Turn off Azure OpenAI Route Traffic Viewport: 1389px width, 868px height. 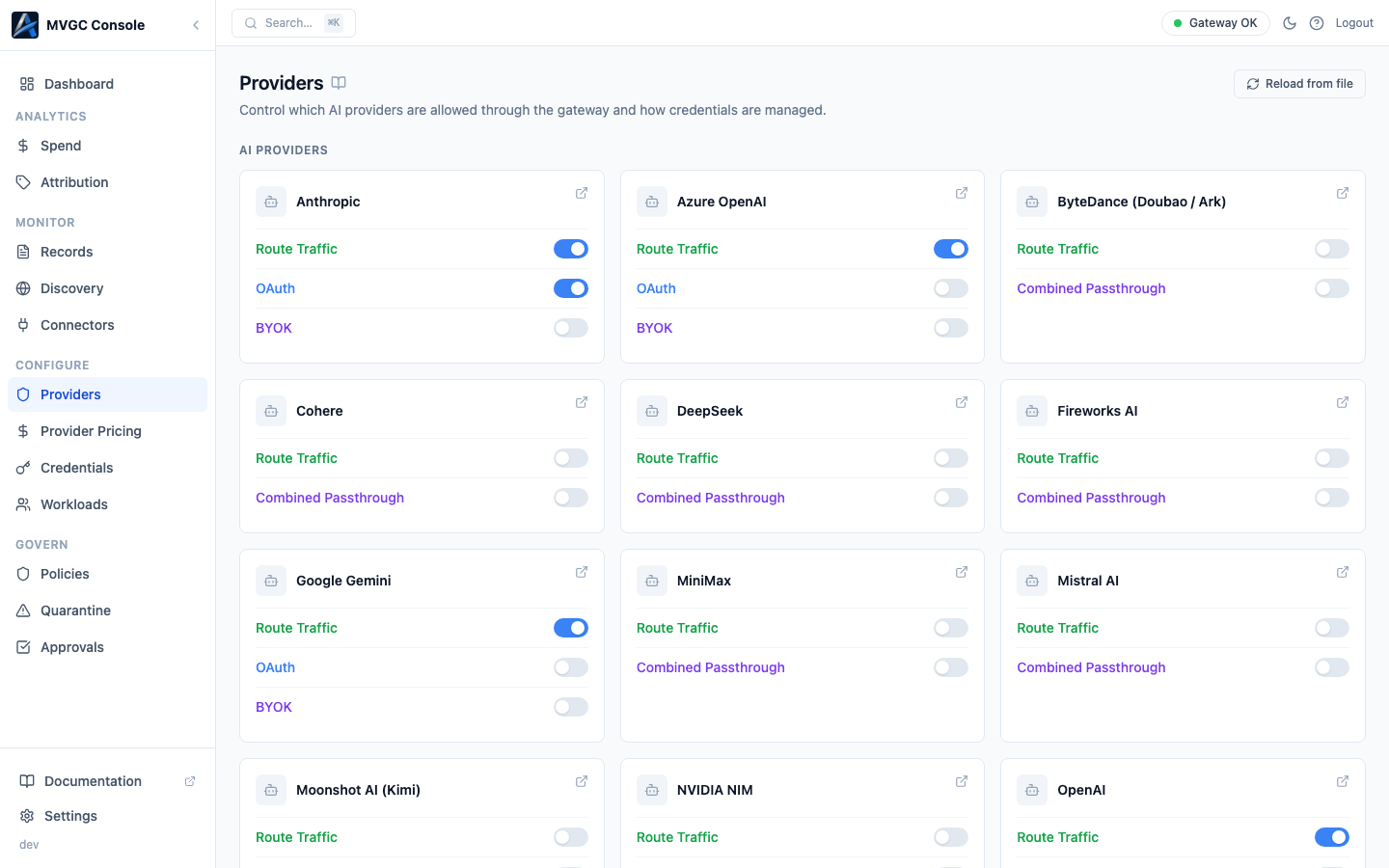(x=951, y=249)
